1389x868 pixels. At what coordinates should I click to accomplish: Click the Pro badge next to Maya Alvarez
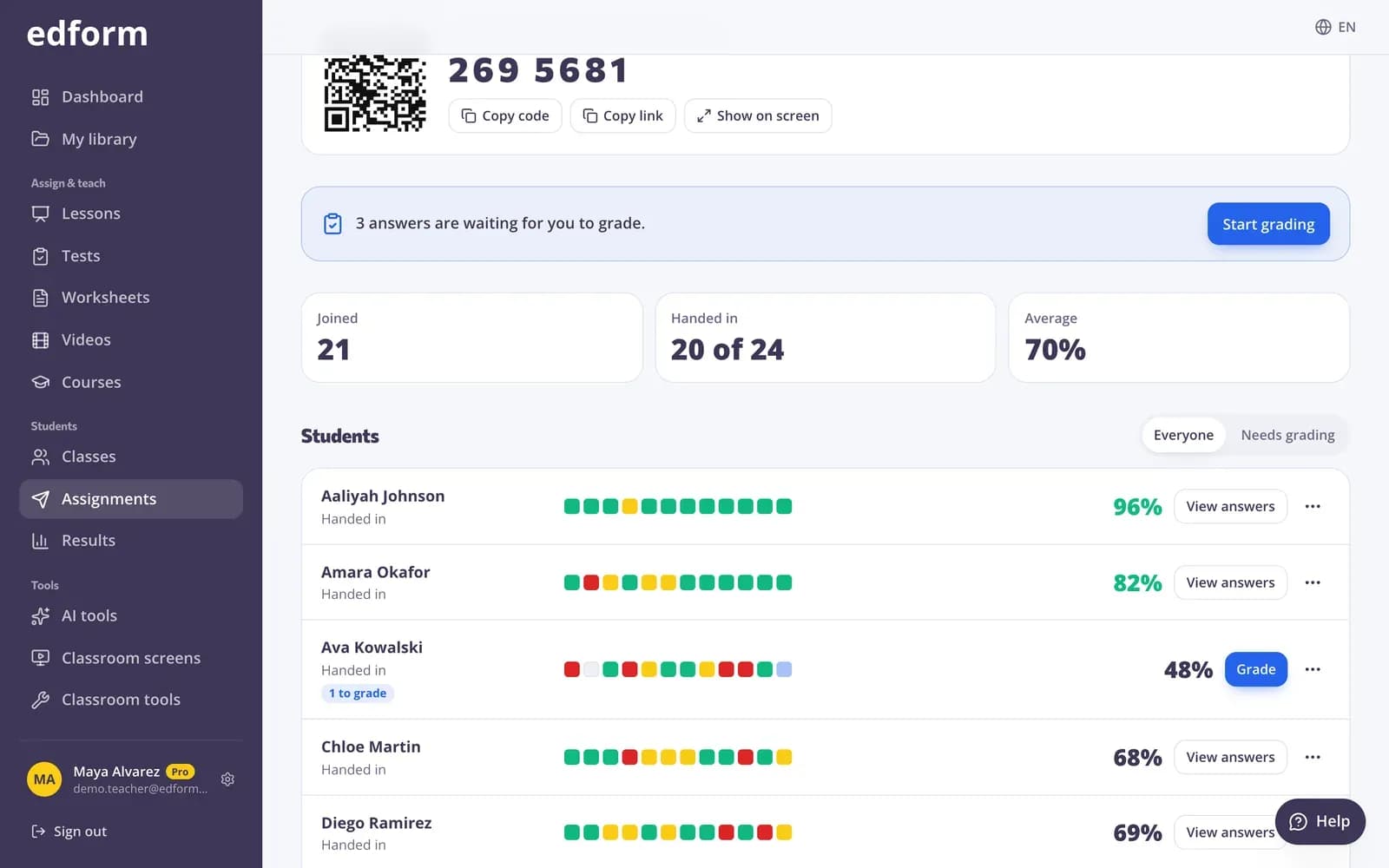(x=180, y=772)
